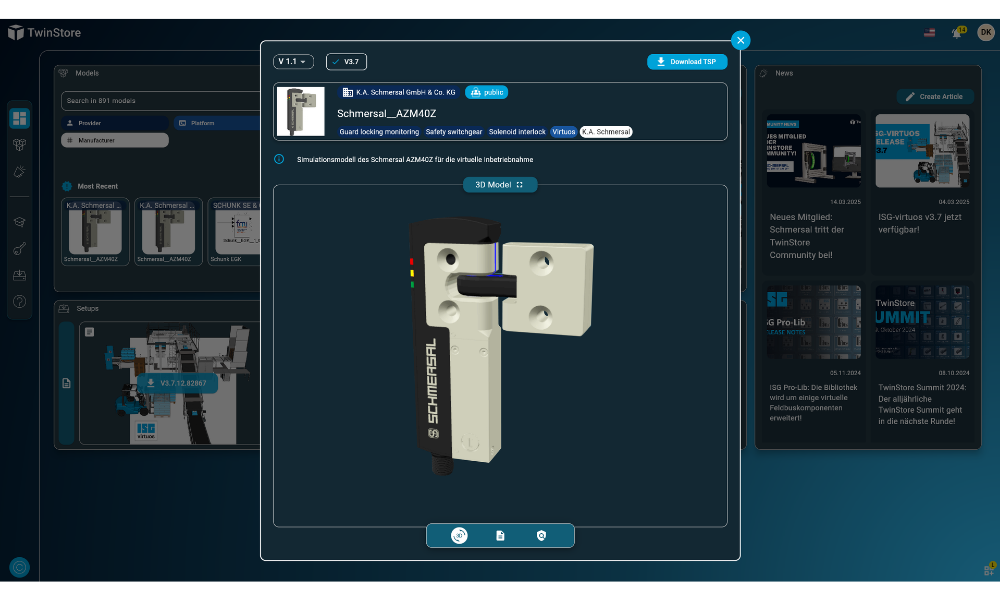Image resolution: width=1000 pixels, height=600 pixels.
Task: Open the Schmersal joins TwinStore news article
Action: [813, 193]
